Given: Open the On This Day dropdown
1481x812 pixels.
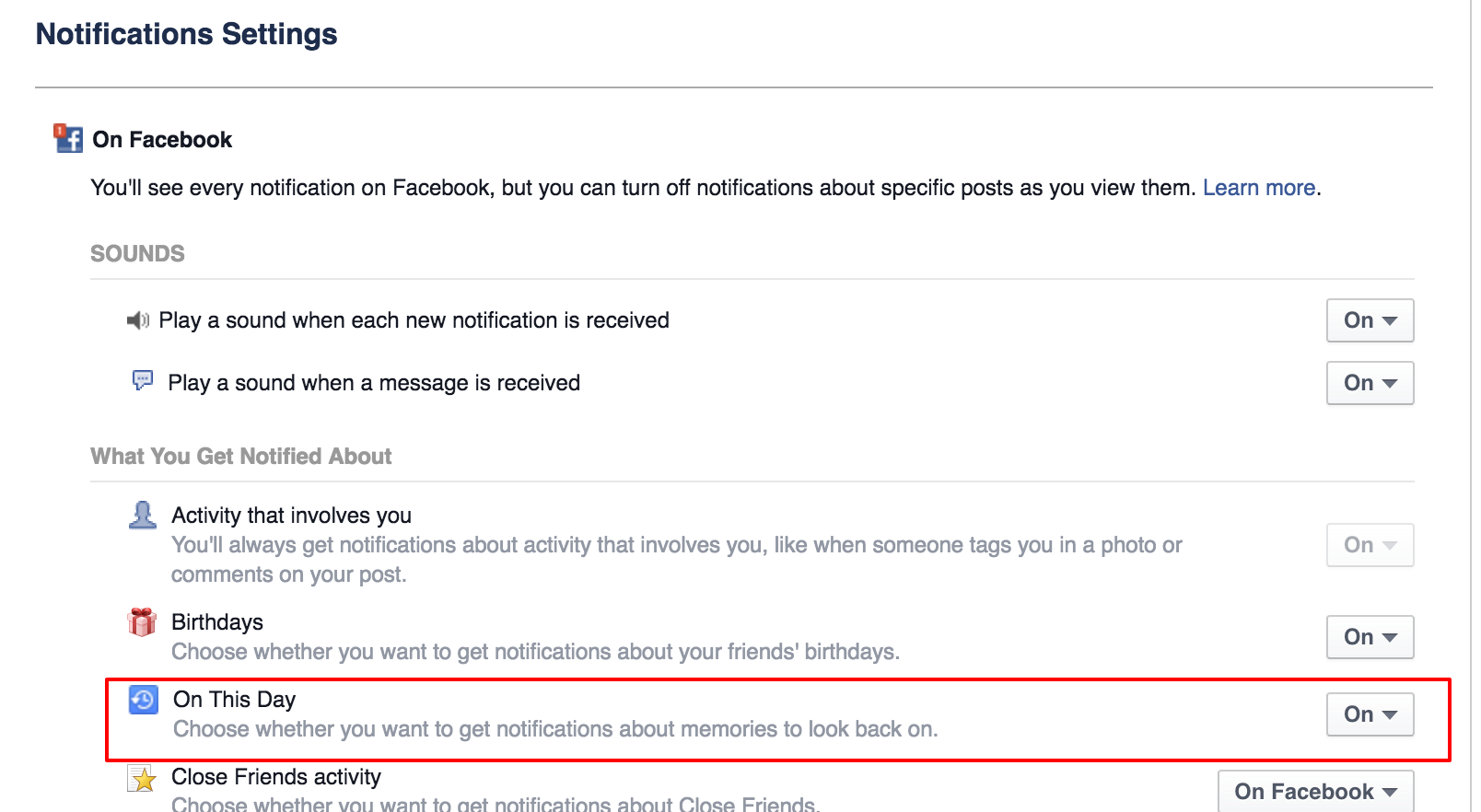Looking at the screenshot, I should [1370, 714].
